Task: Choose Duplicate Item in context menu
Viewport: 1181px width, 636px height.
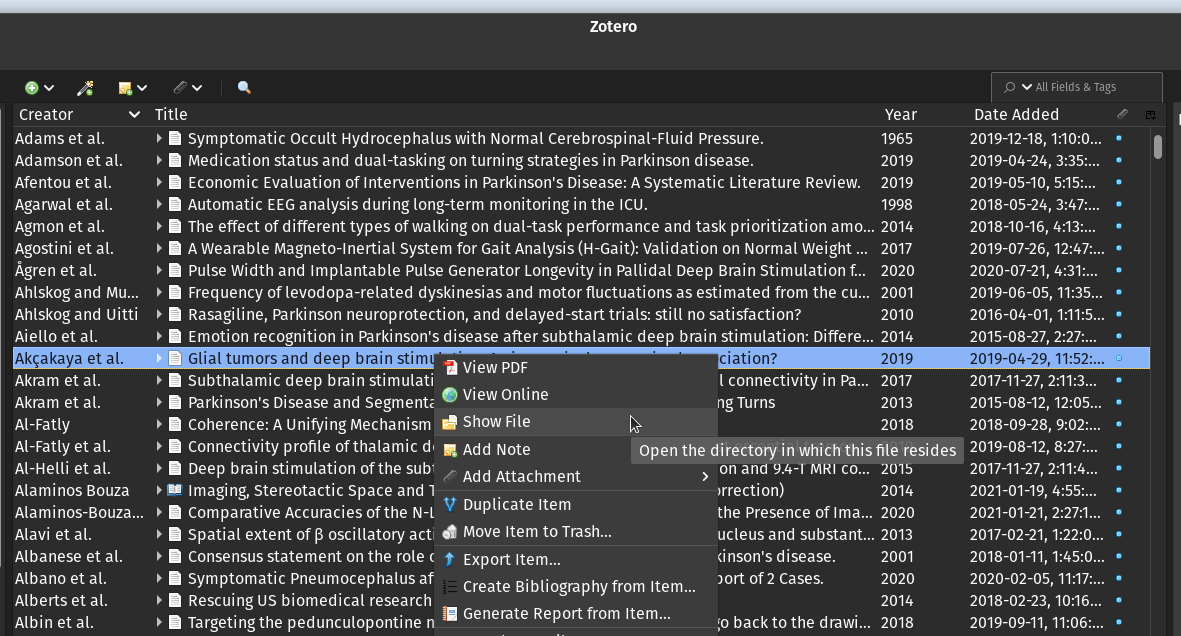Action: pos(576,505)
